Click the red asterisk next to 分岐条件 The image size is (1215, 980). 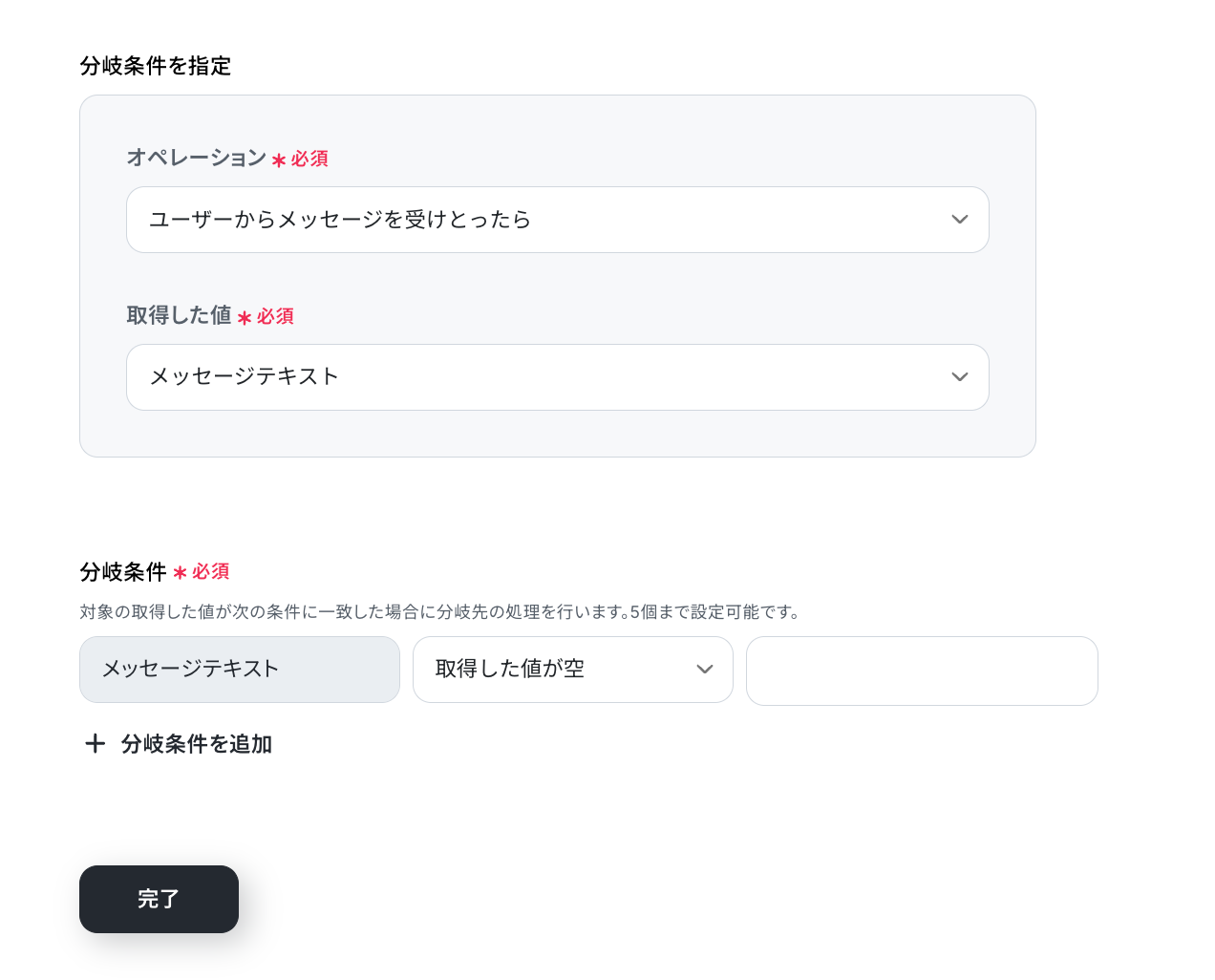coord(180,573)
